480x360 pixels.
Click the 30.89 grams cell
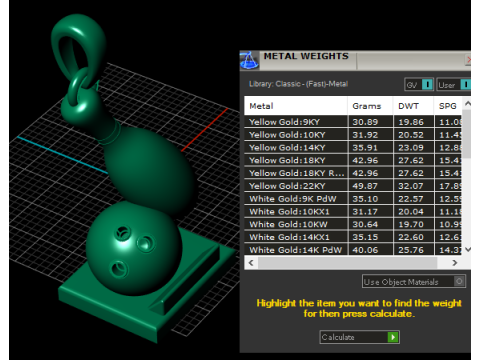tap(370, 122)
